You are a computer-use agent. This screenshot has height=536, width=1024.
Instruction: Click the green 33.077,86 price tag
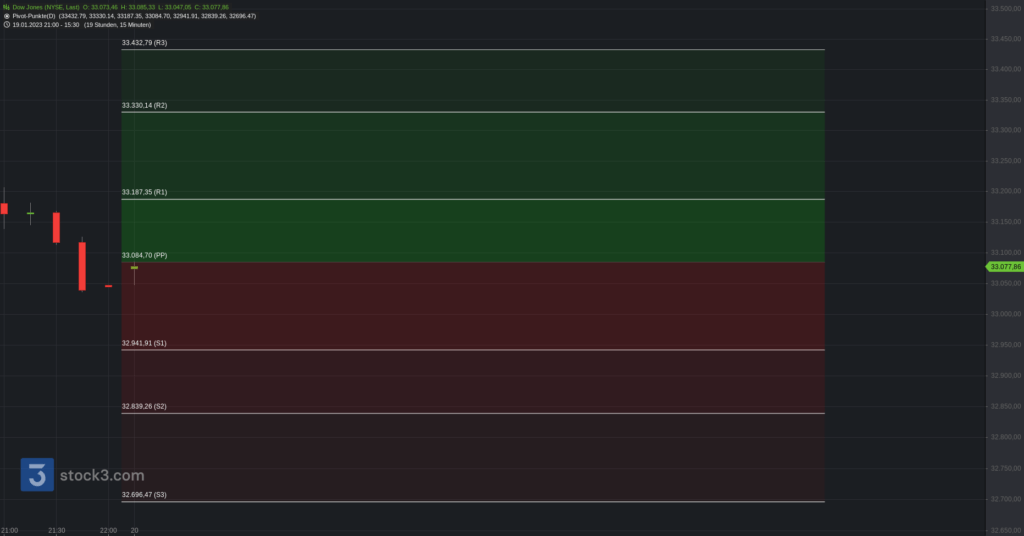[1004, 266]
